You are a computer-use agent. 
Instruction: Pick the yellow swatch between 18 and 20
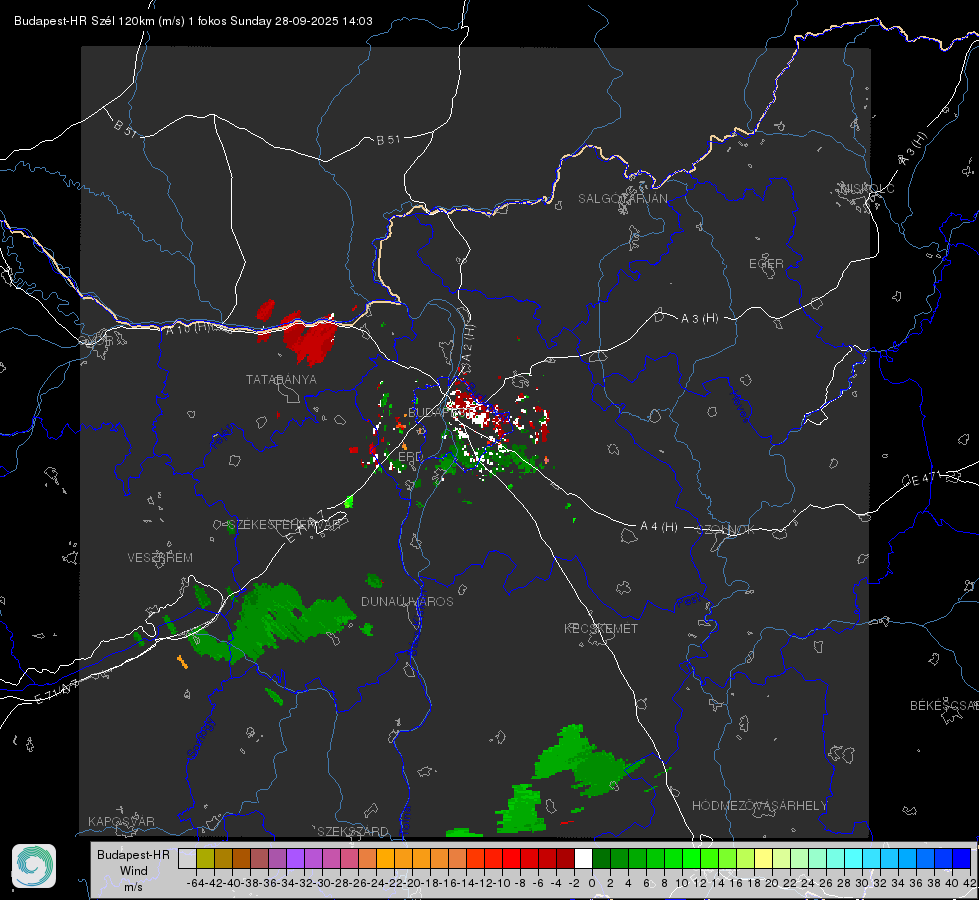coord(763,858)
